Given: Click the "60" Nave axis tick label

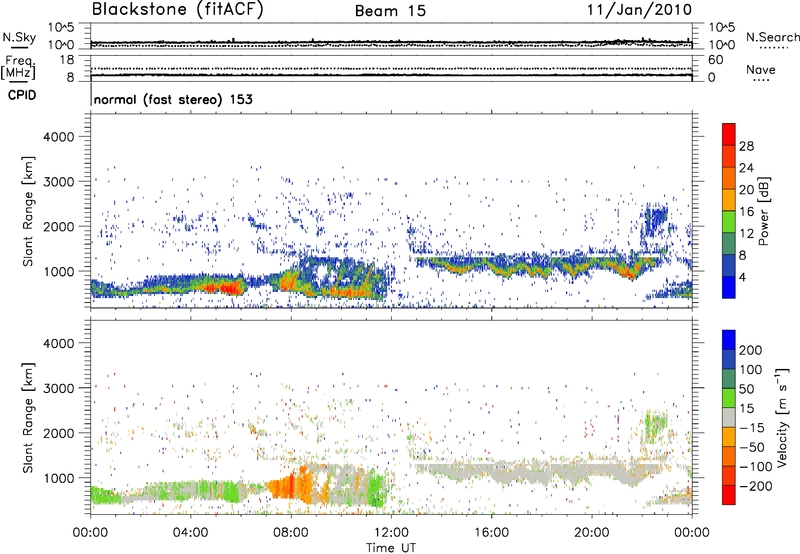Looking at the screenshot, I should coord(715,60).
